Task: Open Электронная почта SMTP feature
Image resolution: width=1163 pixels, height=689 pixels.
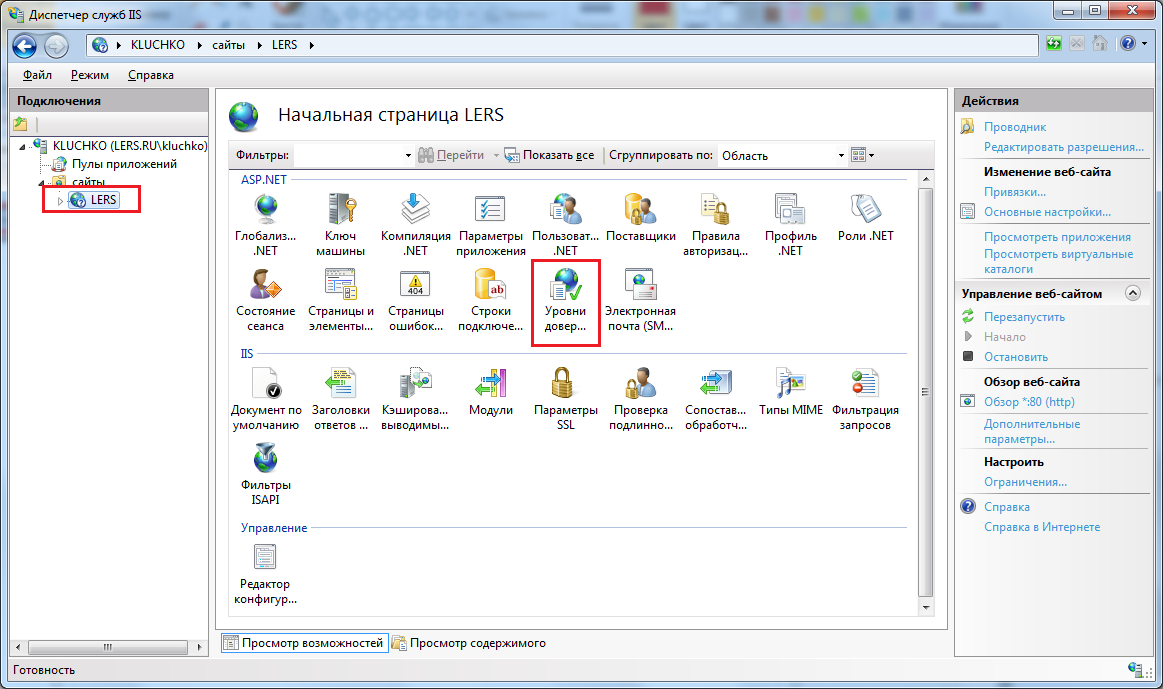Action: coord(640,300)
